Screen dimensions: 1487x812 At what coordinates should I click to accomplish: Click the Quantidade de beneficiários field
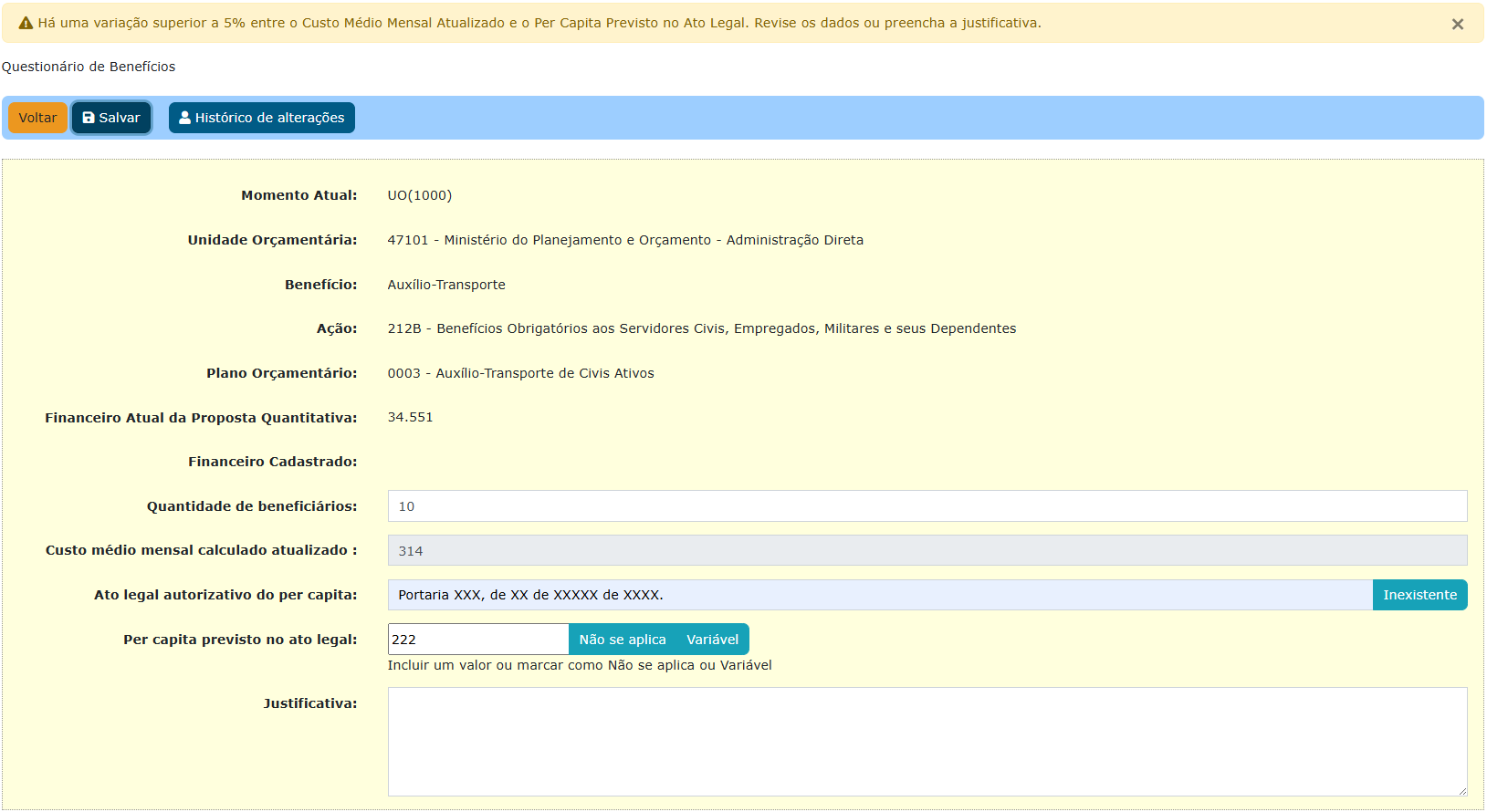(x=927, y=506)
